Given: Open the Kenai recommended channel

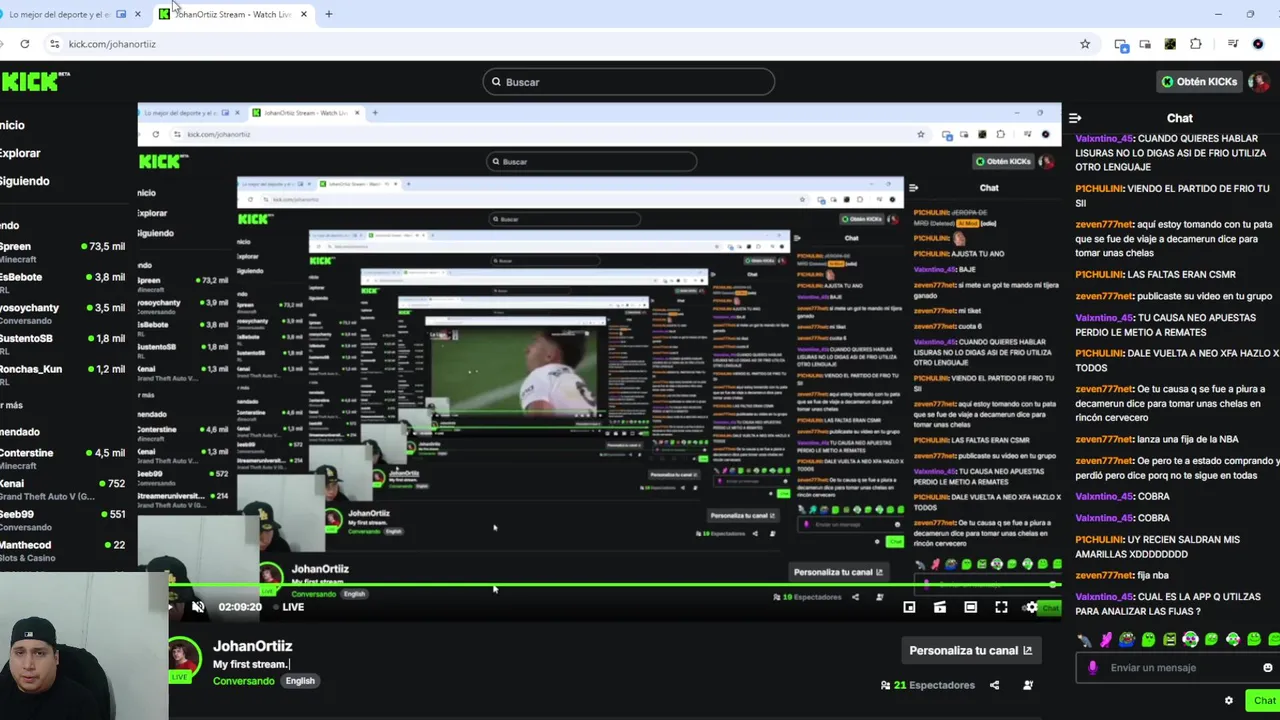Looking at the screenshot, I should (x=62, y=489).
